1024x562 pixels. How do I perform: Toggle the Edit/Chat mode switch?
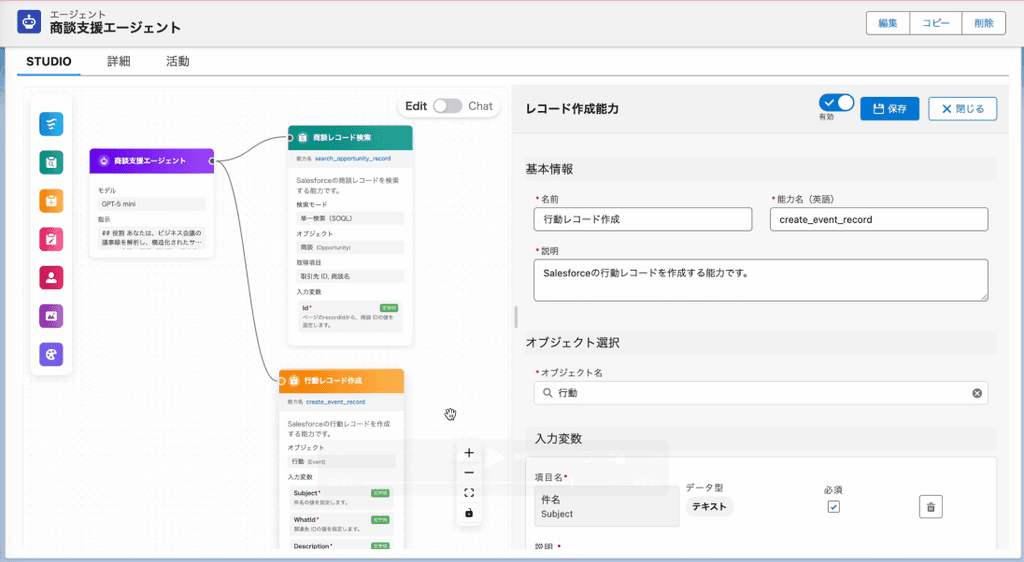[x=447, y=106]
